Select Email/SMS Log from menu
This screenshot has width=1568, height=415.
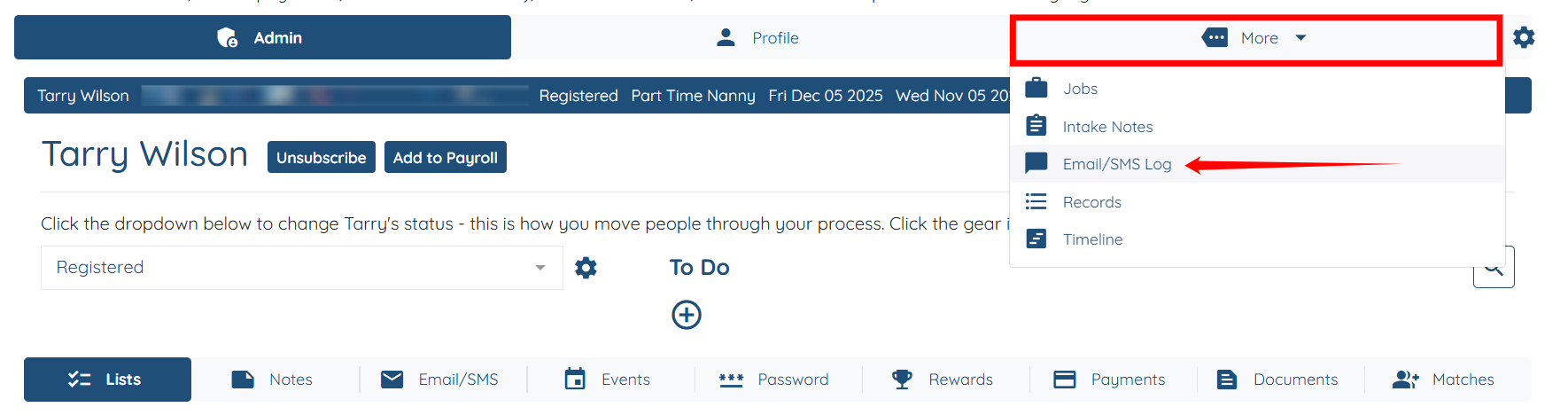coord(1116,164)
